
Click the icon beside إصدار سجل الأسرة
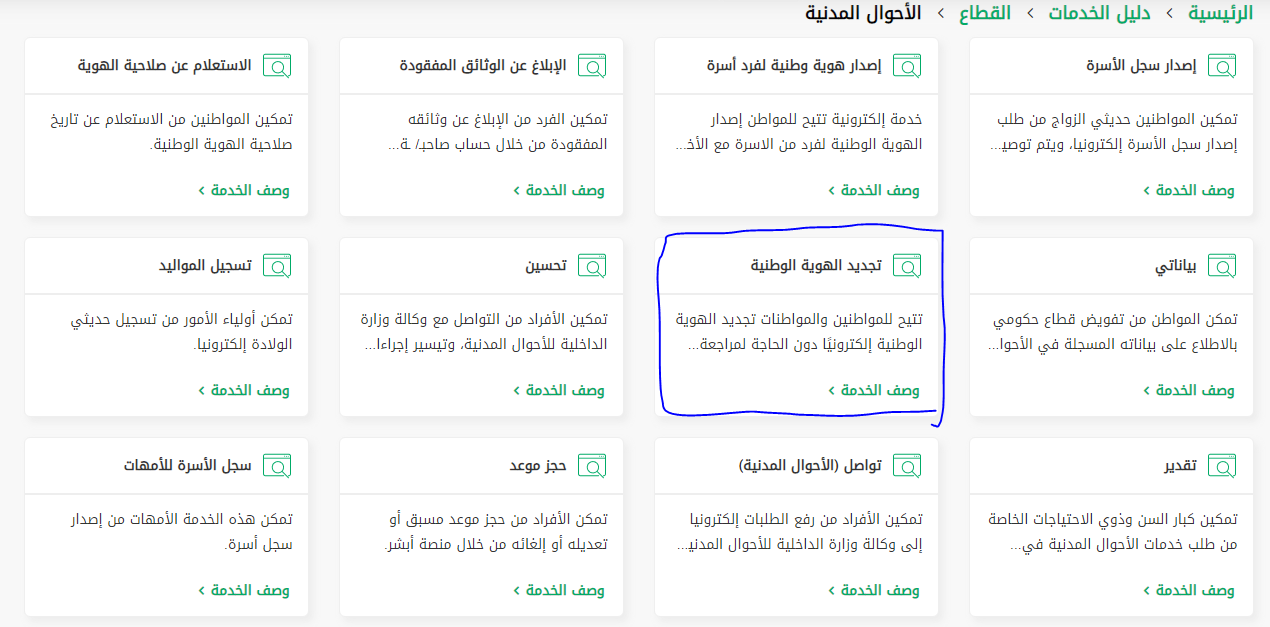click(1222, 66)
